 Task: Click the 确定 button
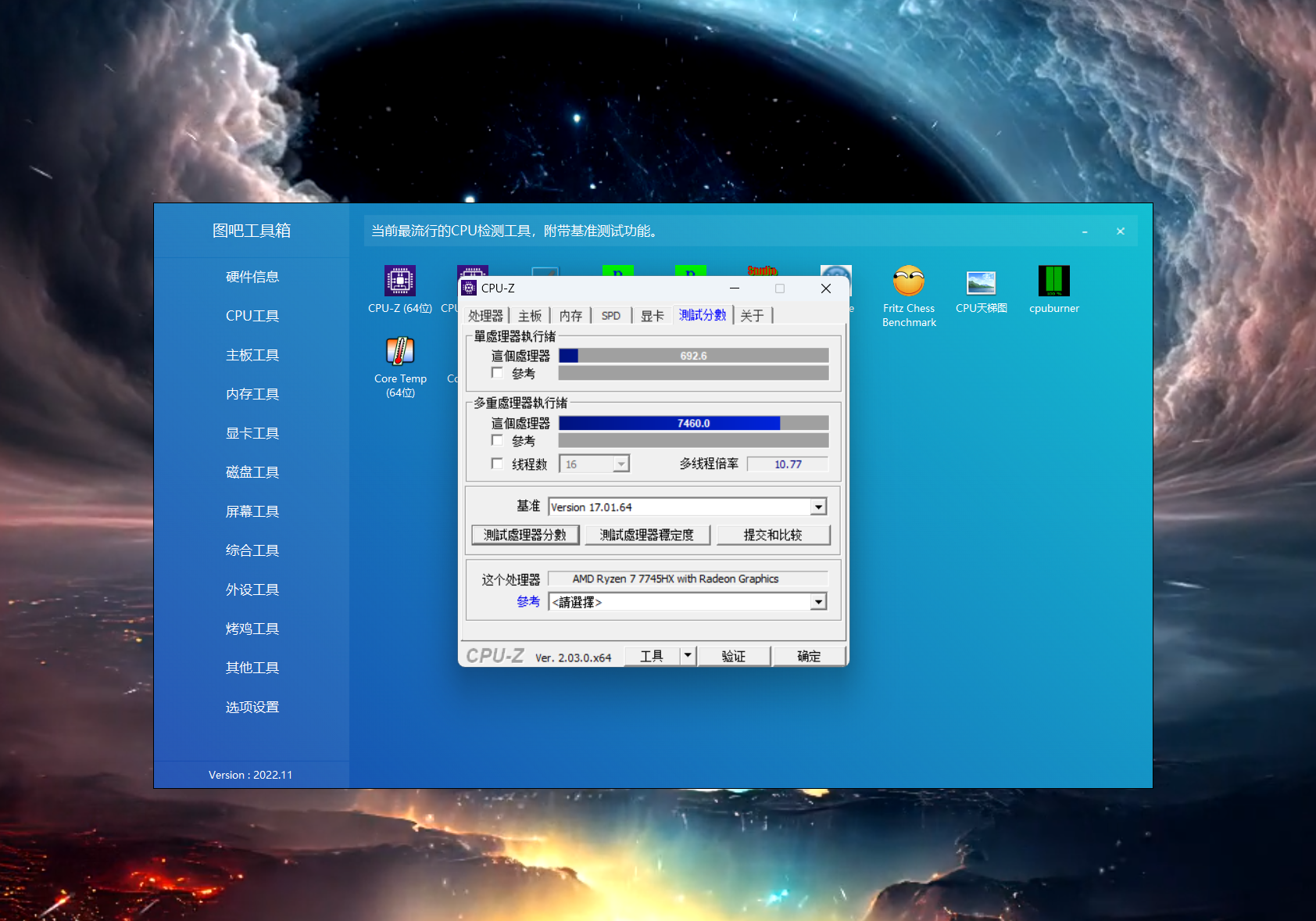[x=809, y=656]
